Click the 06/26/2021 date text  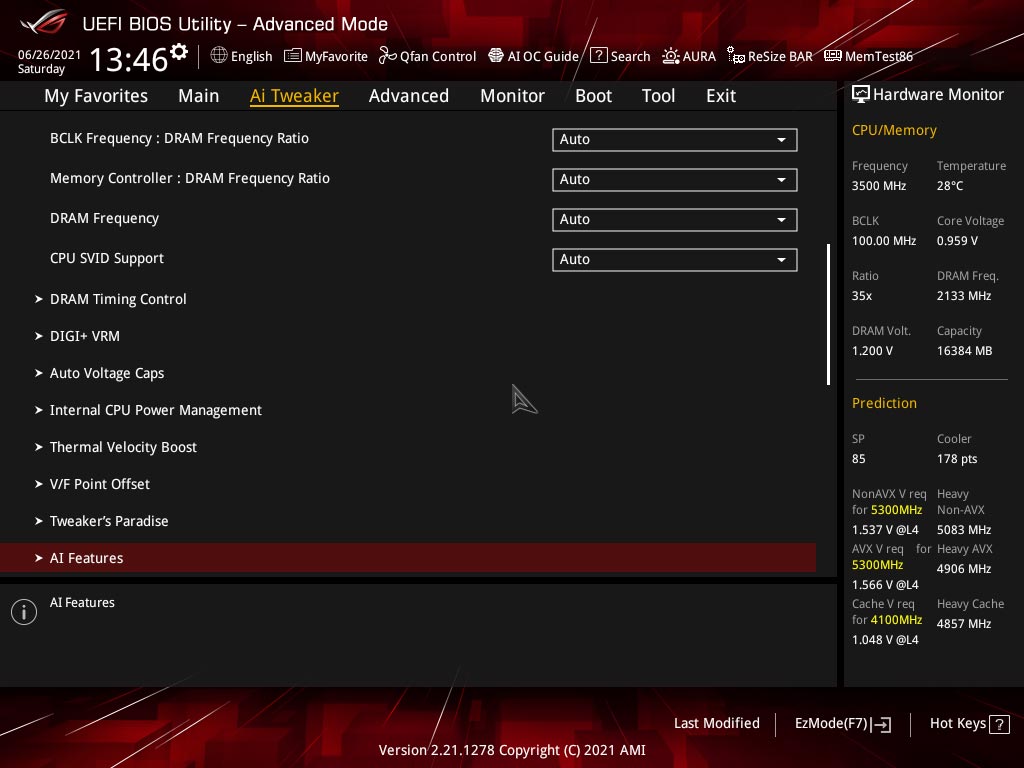49,54
